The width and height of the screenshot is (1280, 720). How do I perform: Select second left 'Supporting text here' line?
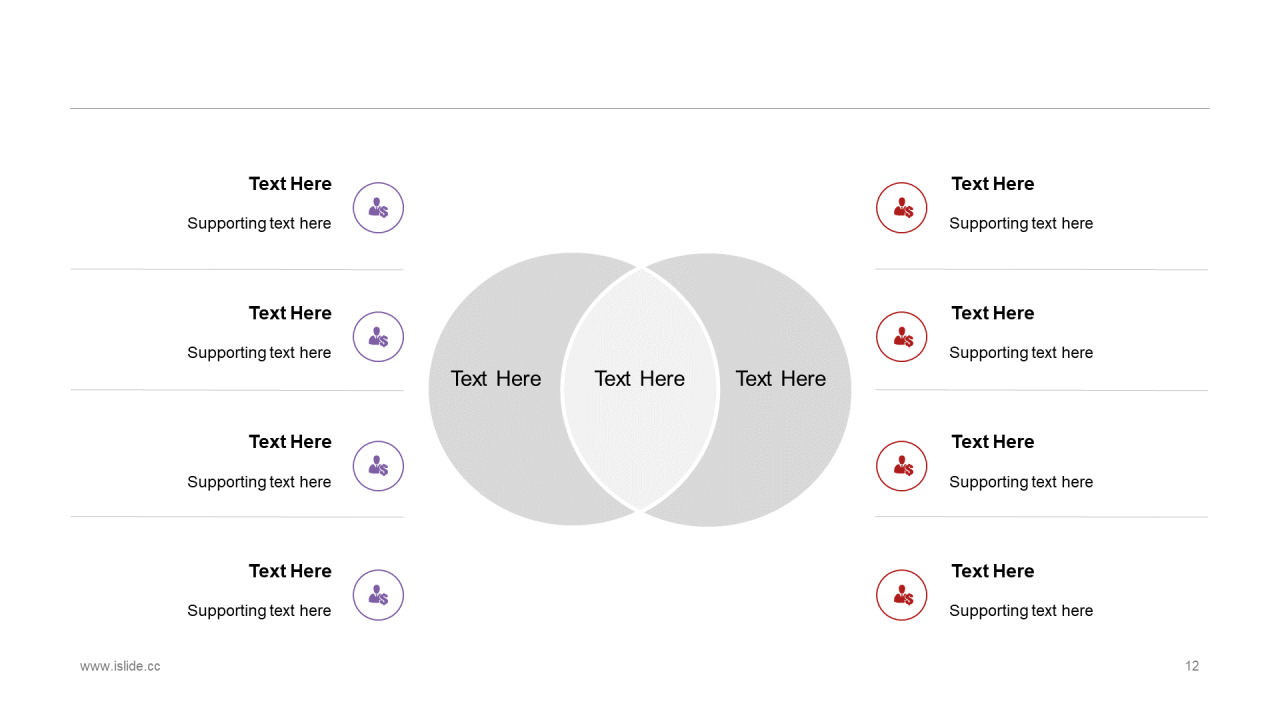(259, 353)
